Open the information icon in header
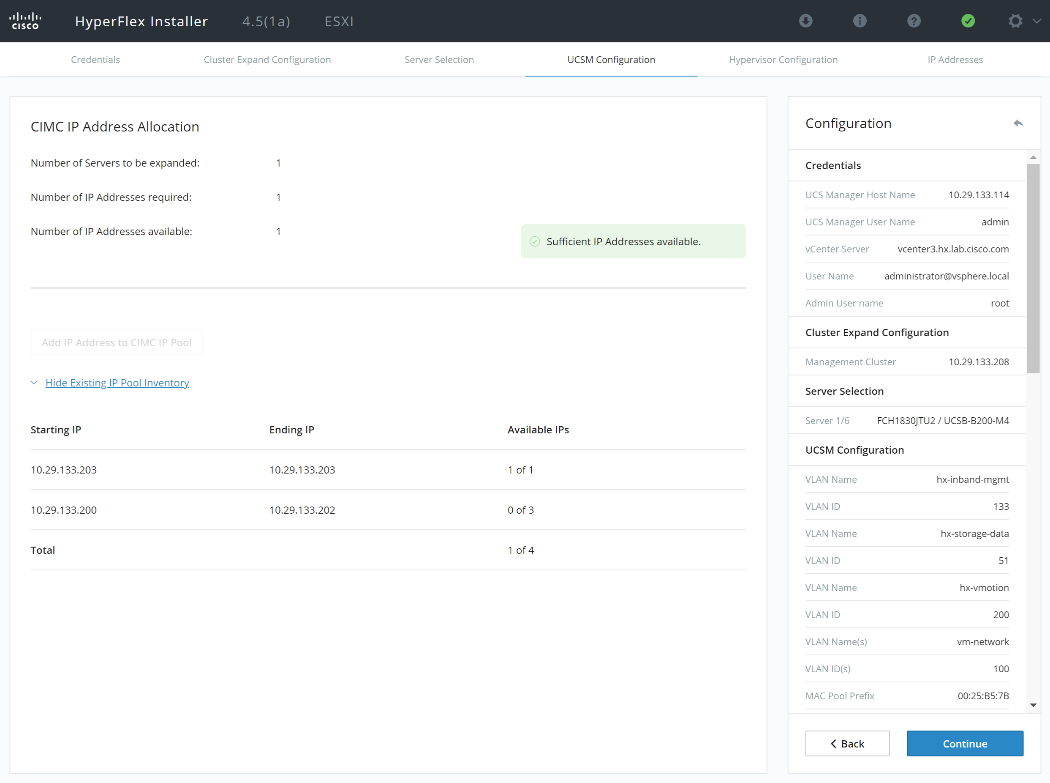This screenshot has width=1050, height=783. 860,21
